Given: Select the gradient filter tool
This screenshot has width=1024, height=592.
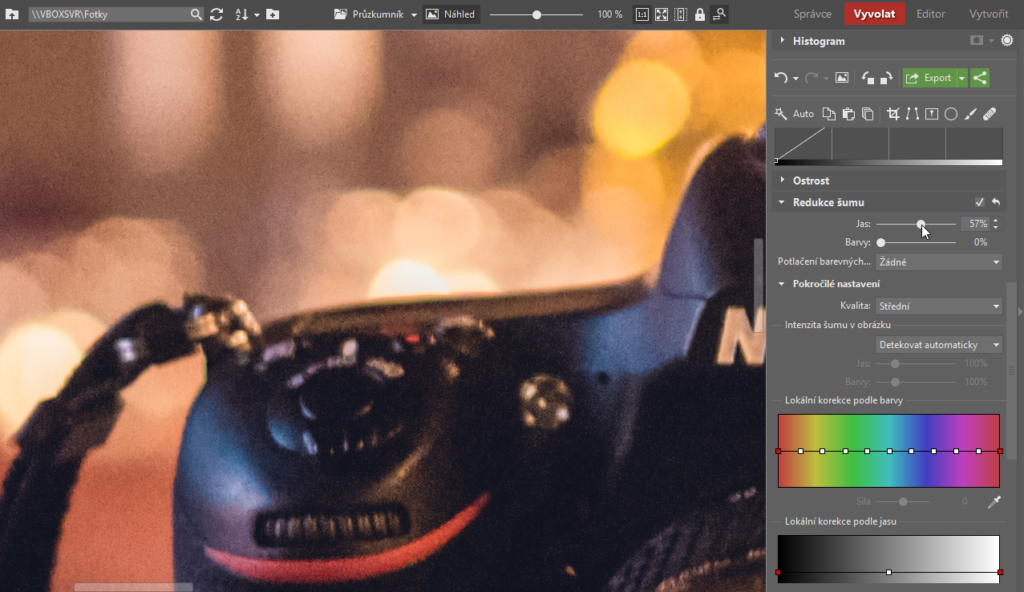Looking at the screenshot, I should click(x=932, y=114).
